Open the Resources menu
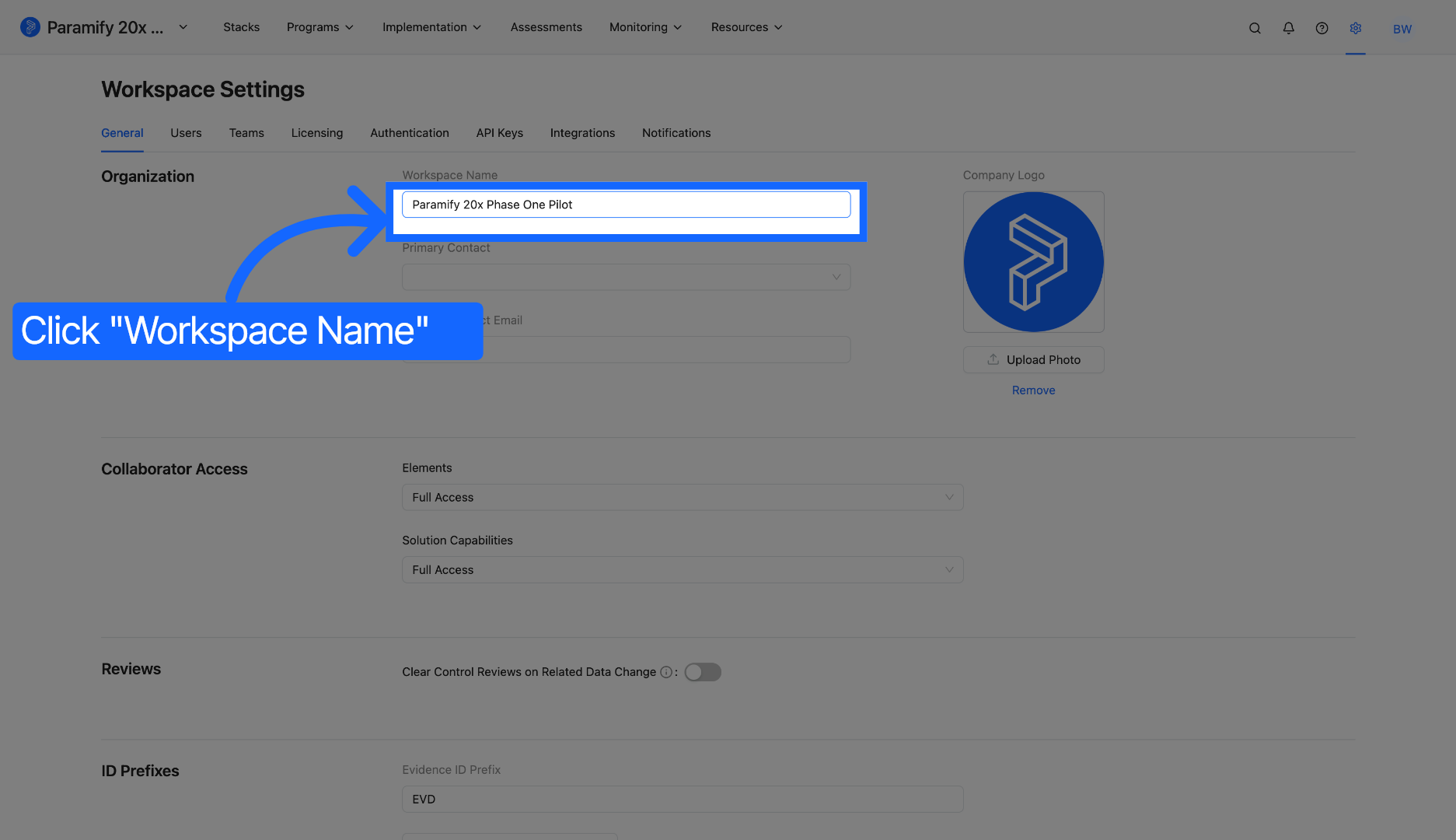 point(746,27)
